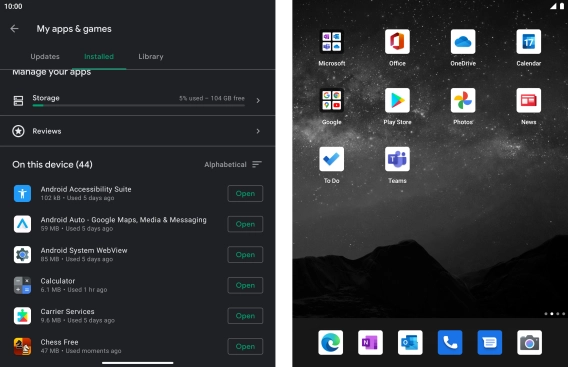Go back from My apps & games

point(14,29)
